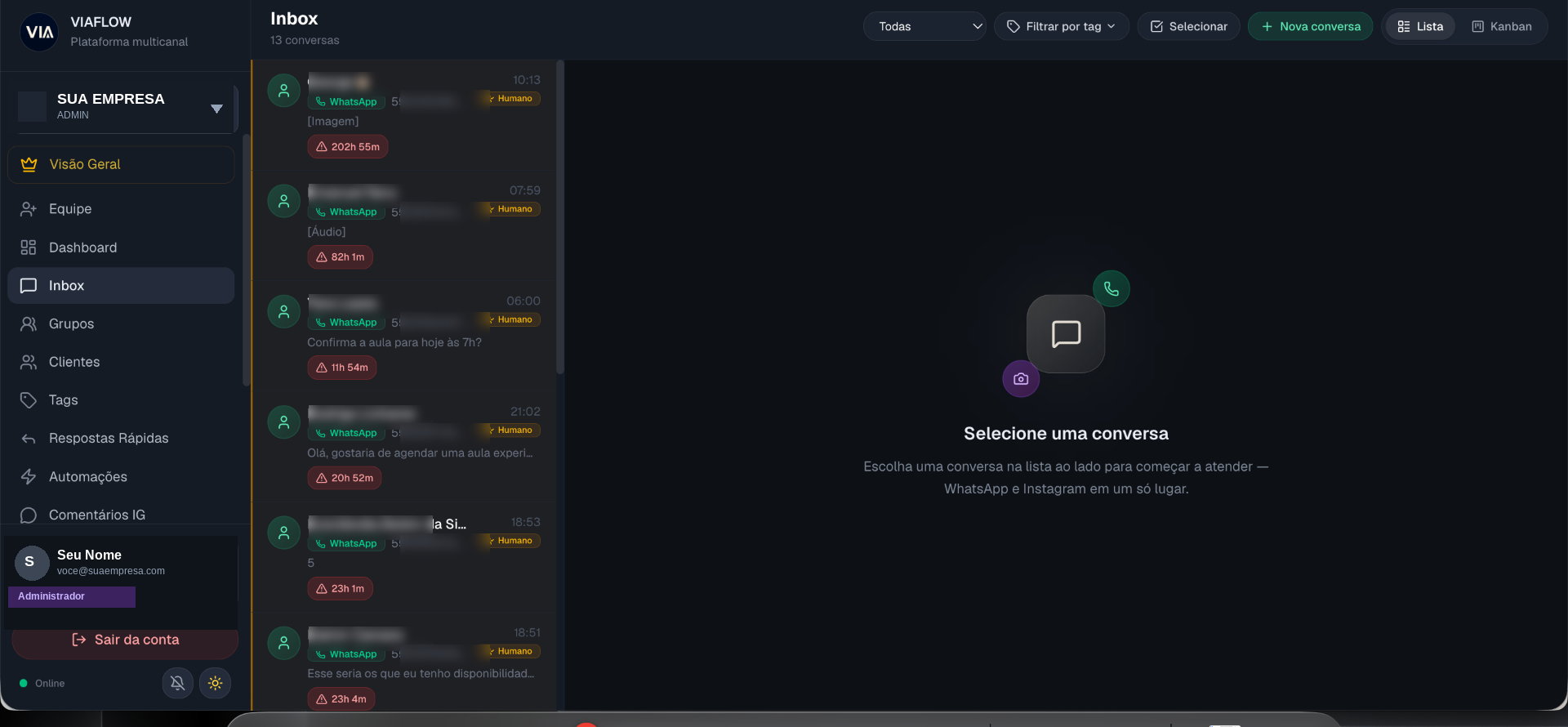Go to the Equipe section
This screenshot has width=1568, height=727.
121,209
